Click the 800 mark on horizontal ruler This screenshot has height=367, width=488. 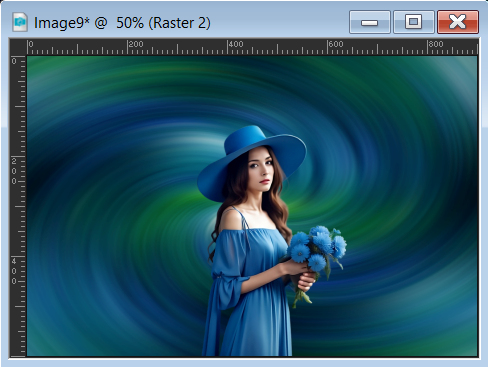(436, 44)
